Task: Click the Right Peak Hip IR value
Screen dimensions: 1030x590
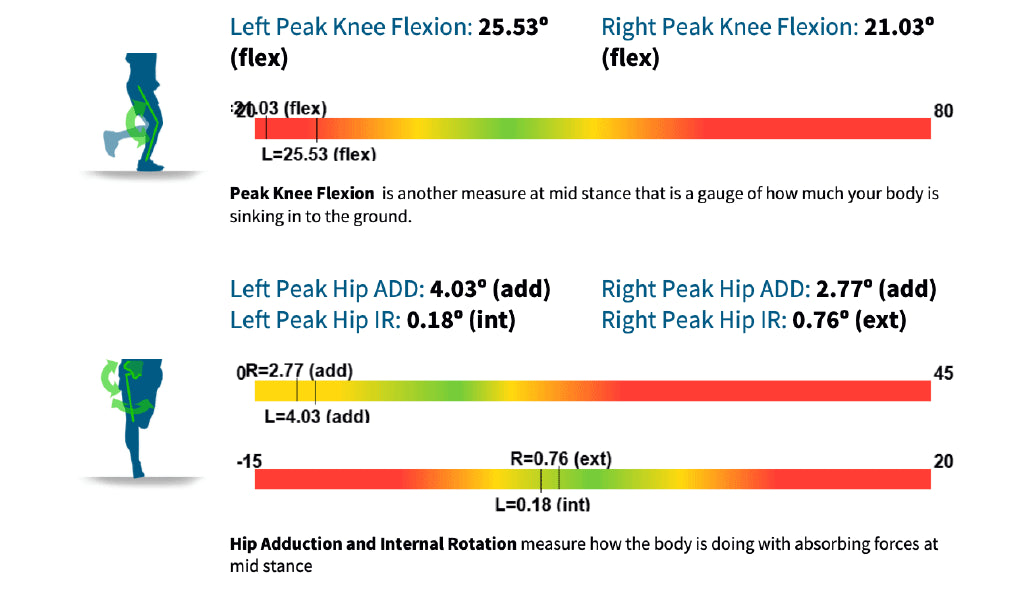Action: coord(849,320)
